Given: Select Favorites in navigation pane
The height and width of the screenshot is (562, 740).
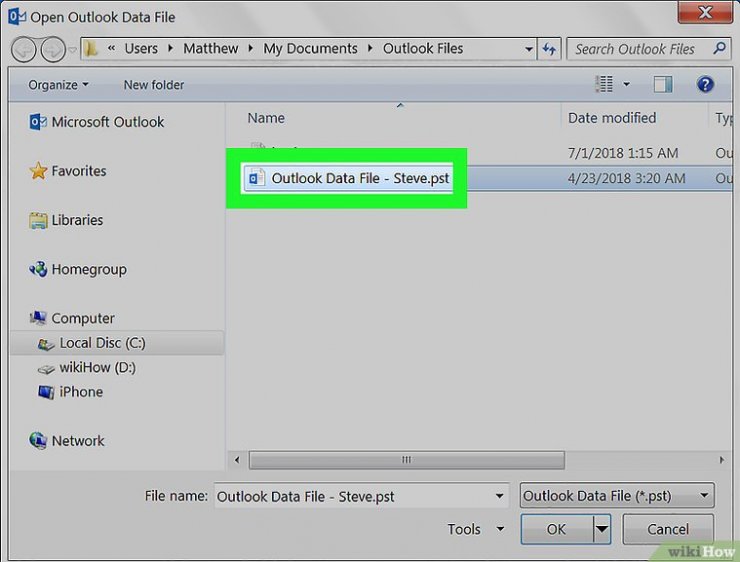Looking at the screenshot, I should (79, 171).
